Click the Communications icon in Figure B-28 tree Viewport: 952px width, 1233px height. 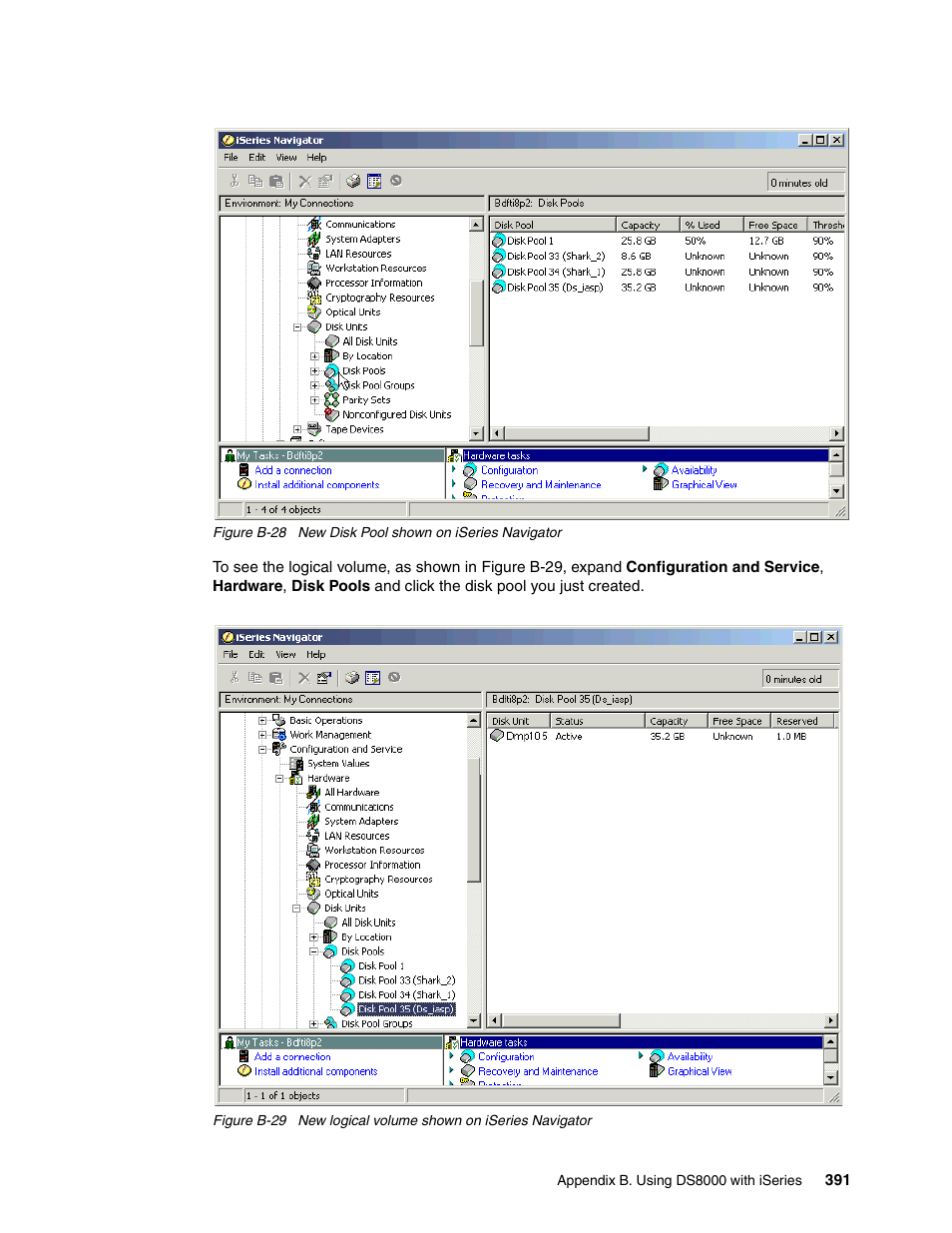(x=314, y=225)
